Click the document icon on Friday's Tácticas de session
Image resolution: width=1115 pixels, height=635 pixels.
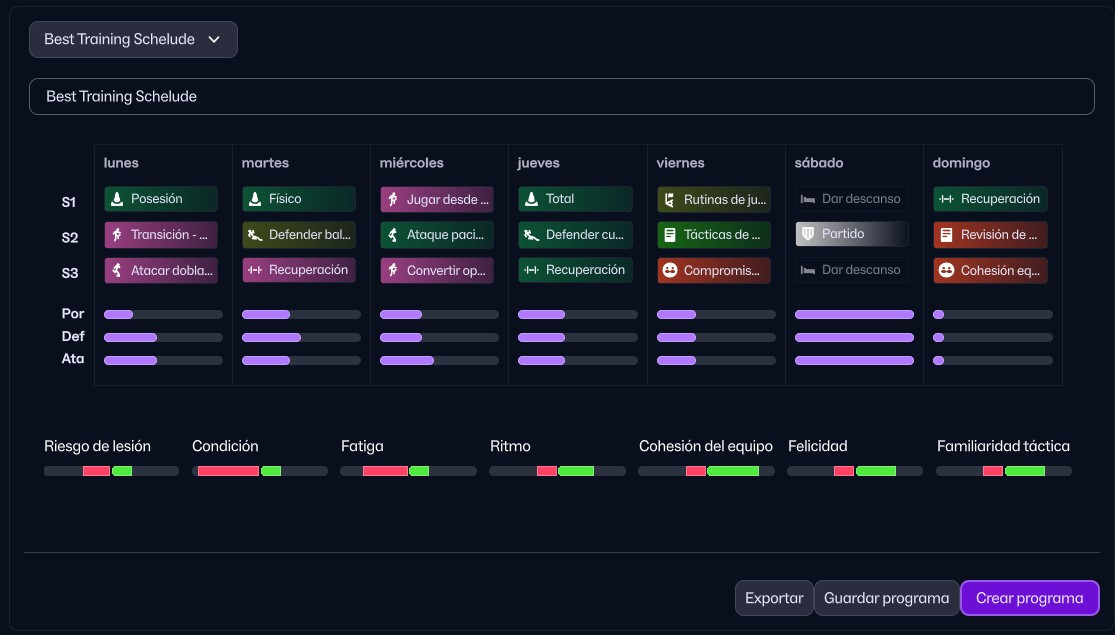pyautogui.click(x=670, y=235)
